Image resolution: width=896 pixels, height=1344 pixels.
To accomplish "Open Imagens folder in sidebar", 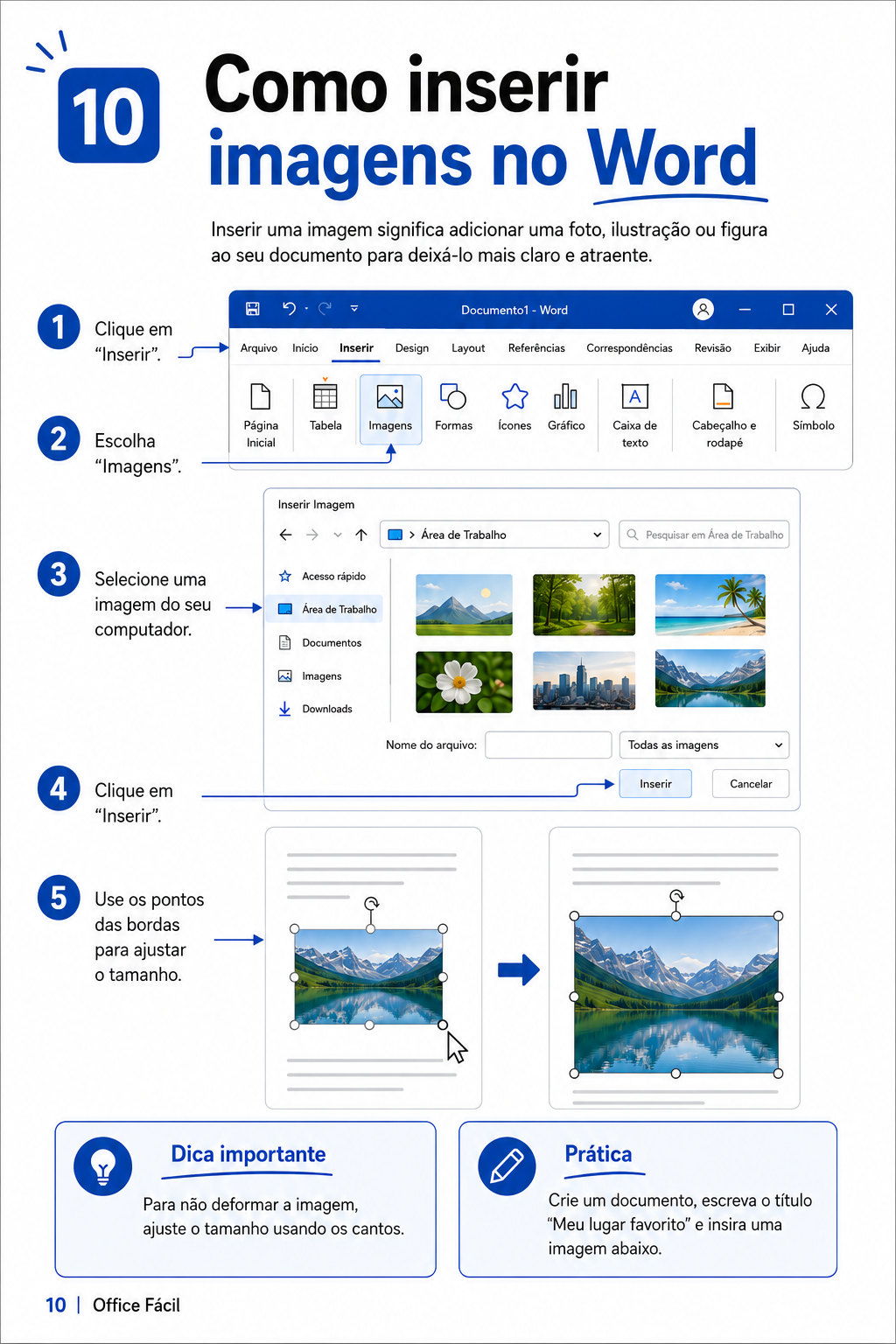I will (x=311, y=676).
